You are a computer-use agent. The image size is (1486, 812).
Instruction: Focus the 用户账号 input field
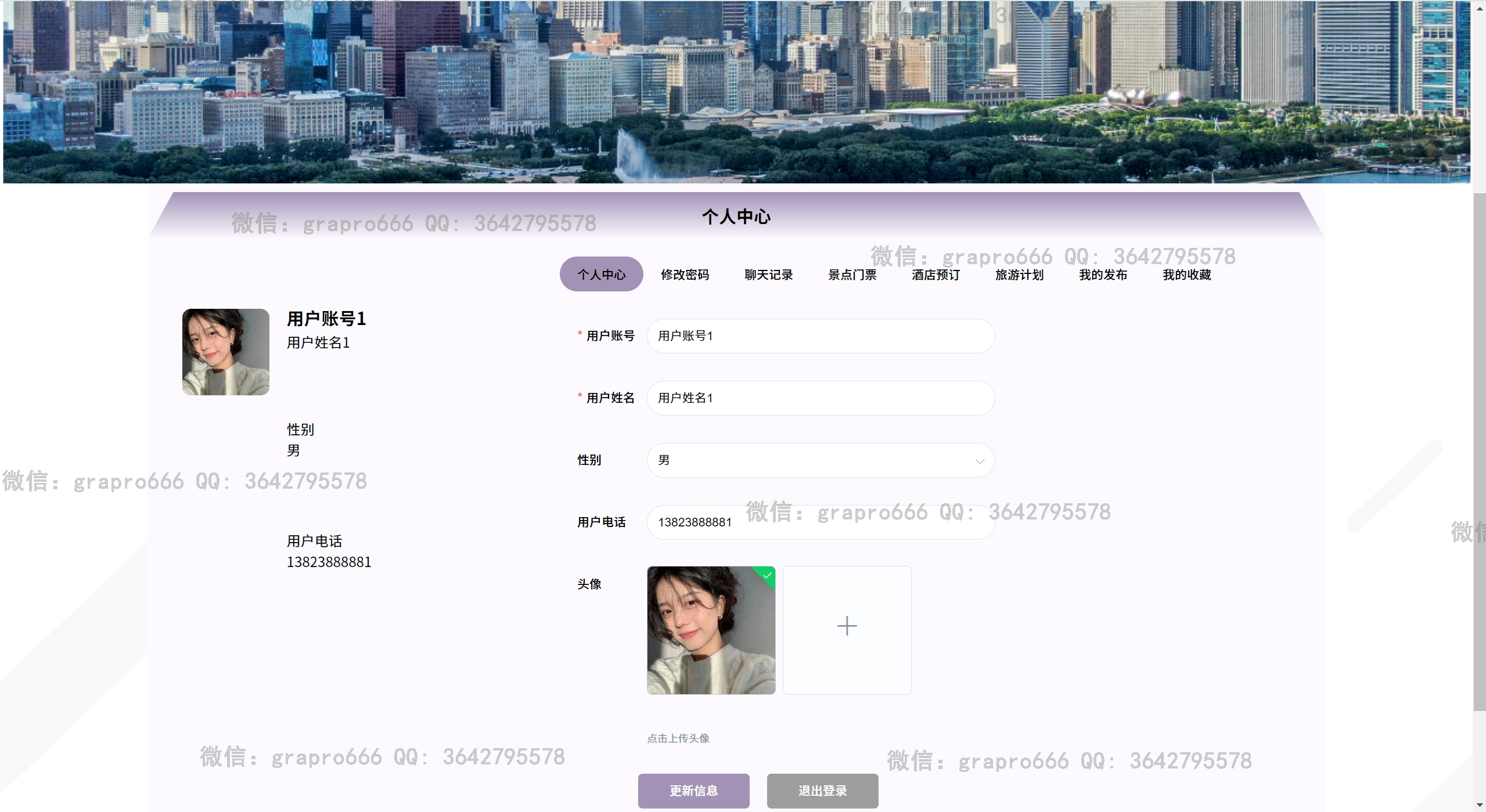[820, 336]
